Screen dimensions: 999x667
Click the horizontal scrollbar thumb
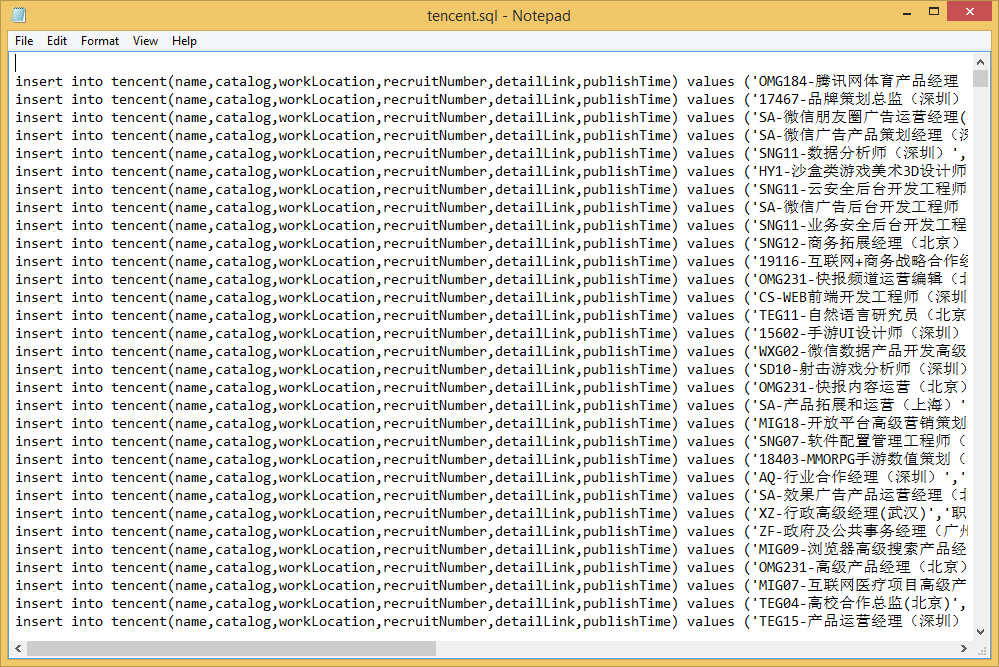tap(230, 648)
